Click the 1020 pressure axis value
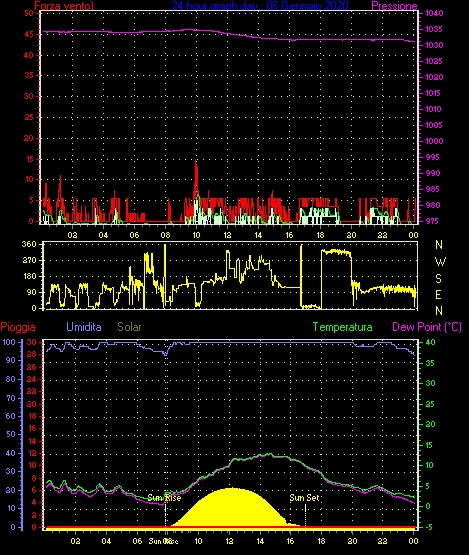The height and width of the screenshot is (555, 469). (434, 77)
